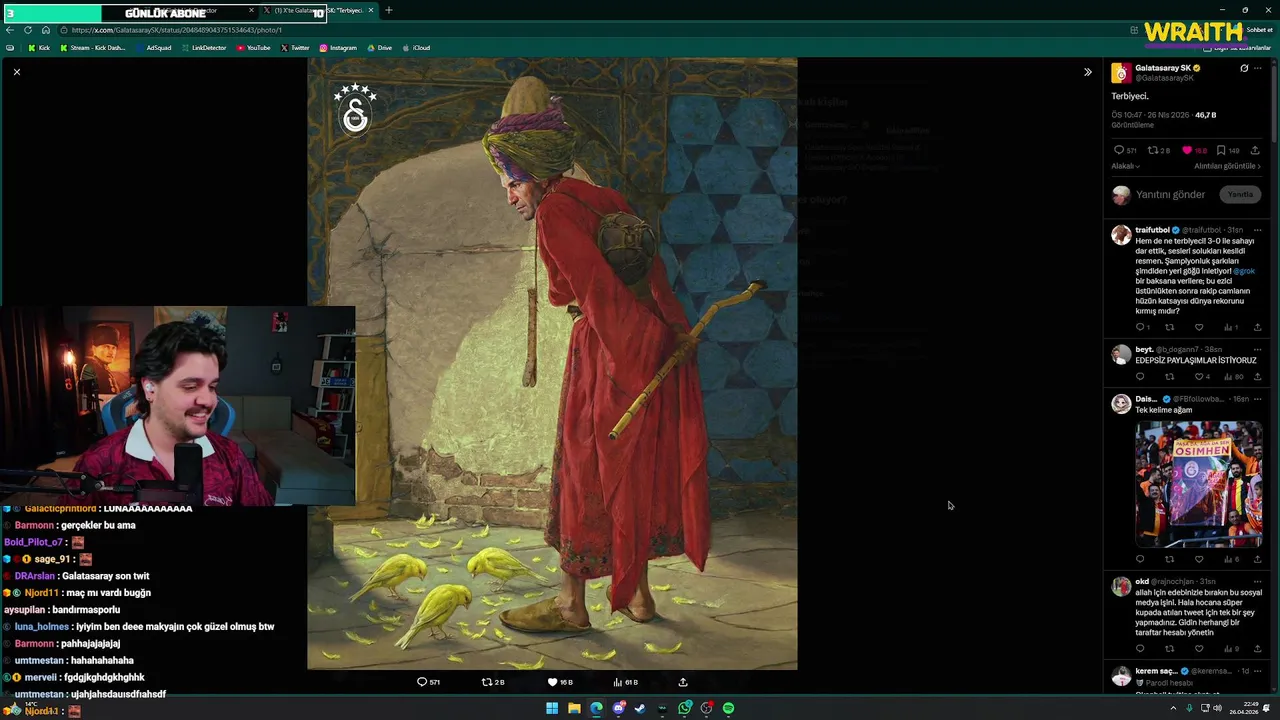1280x720 pixels.
Task: Open Kick bookmark
Action: (39, 48)
